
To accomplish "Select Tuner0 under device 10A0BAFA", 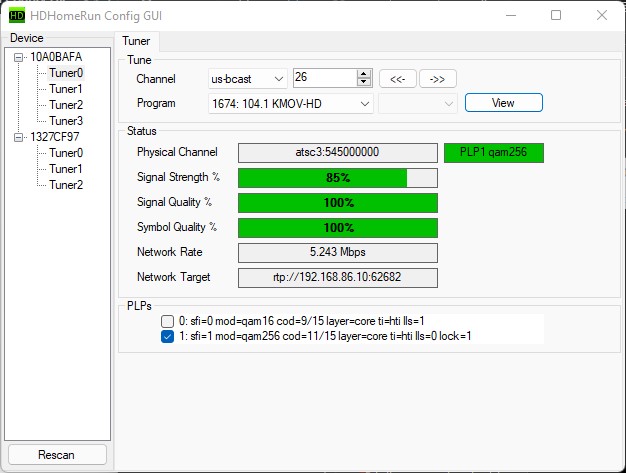I will coord(66,73).
